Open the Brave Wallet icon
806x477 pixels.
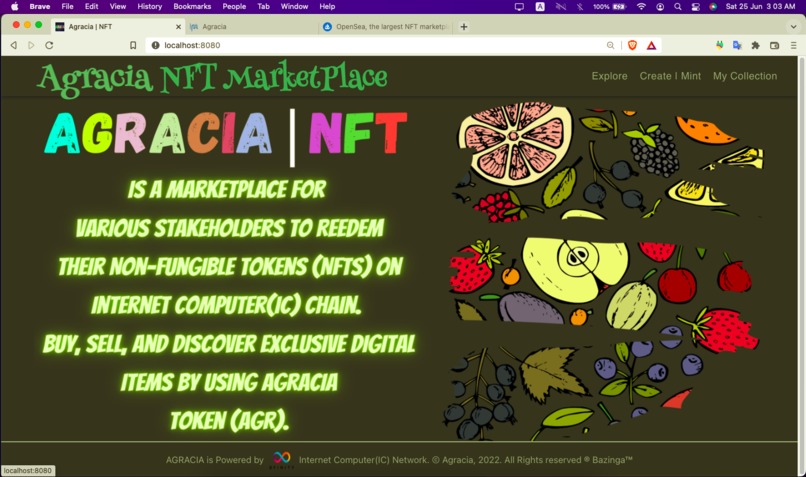click(x=775, y=45)
